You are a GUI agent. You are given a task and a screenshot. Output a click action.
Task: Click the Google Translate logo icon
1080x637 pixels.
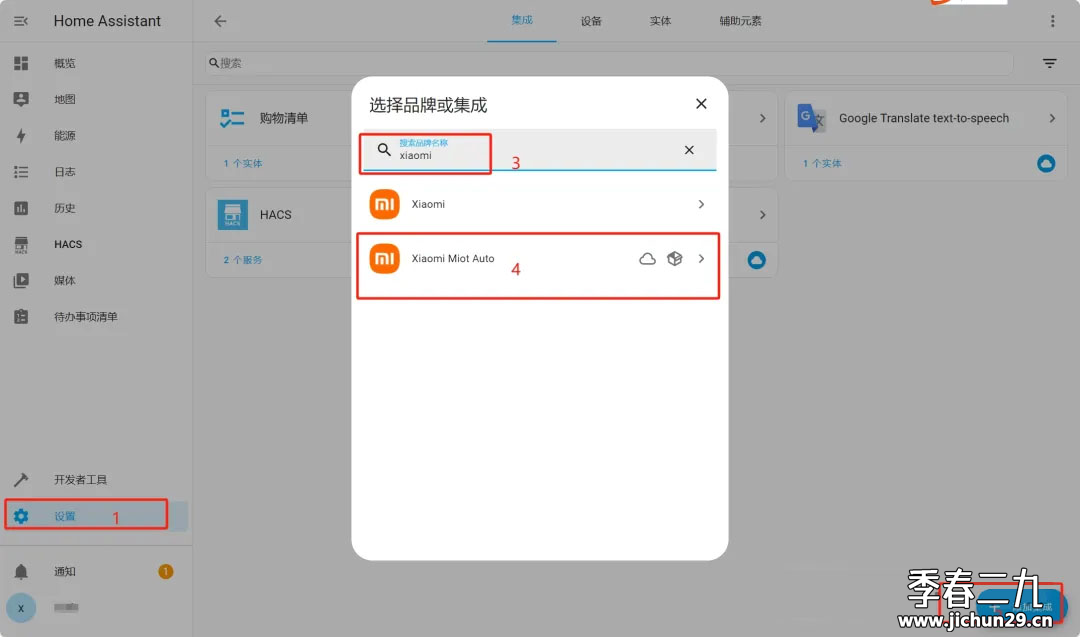pyautogui.click(x=811, y=118)
